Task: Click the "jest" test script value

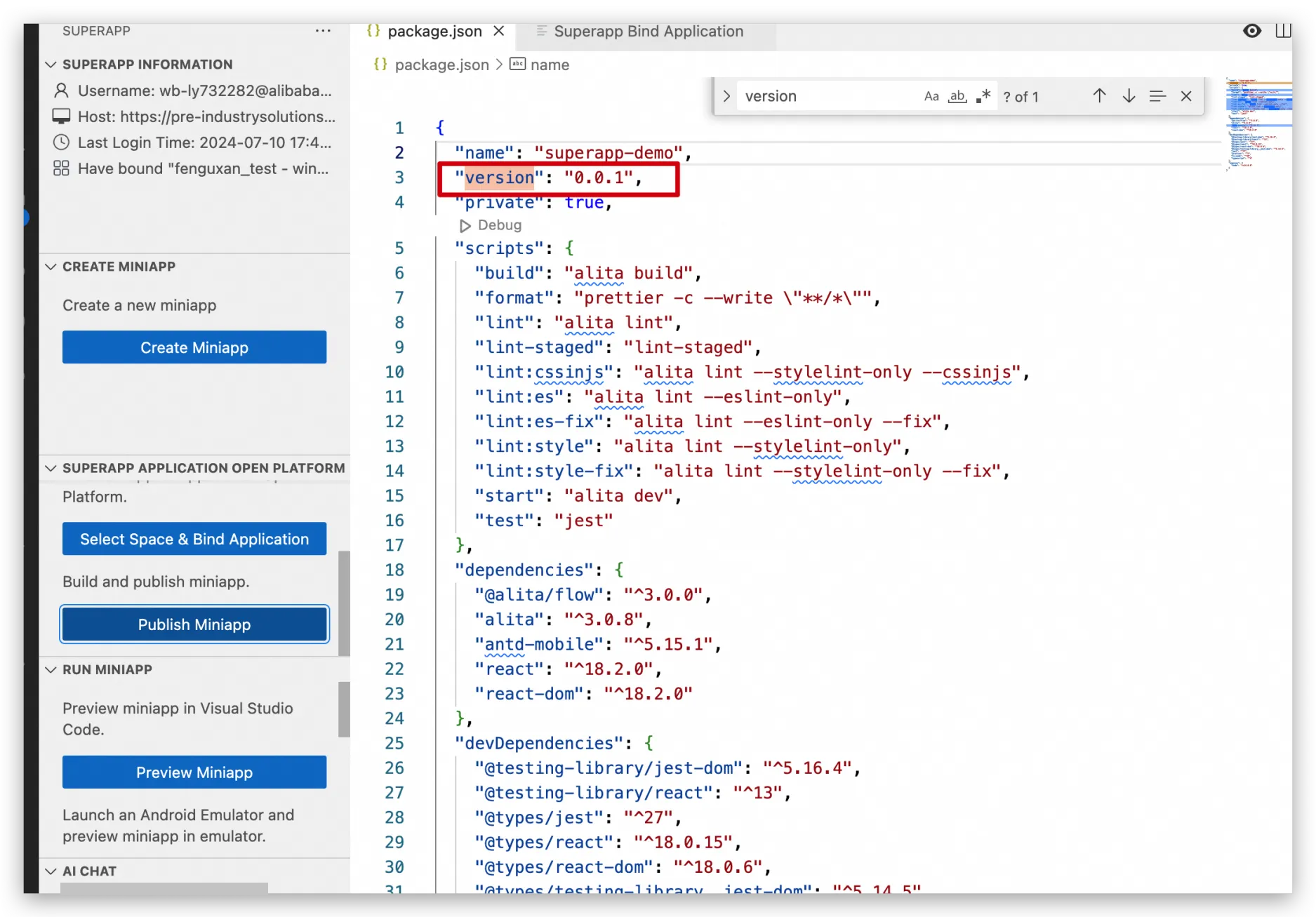Action: 584,521
